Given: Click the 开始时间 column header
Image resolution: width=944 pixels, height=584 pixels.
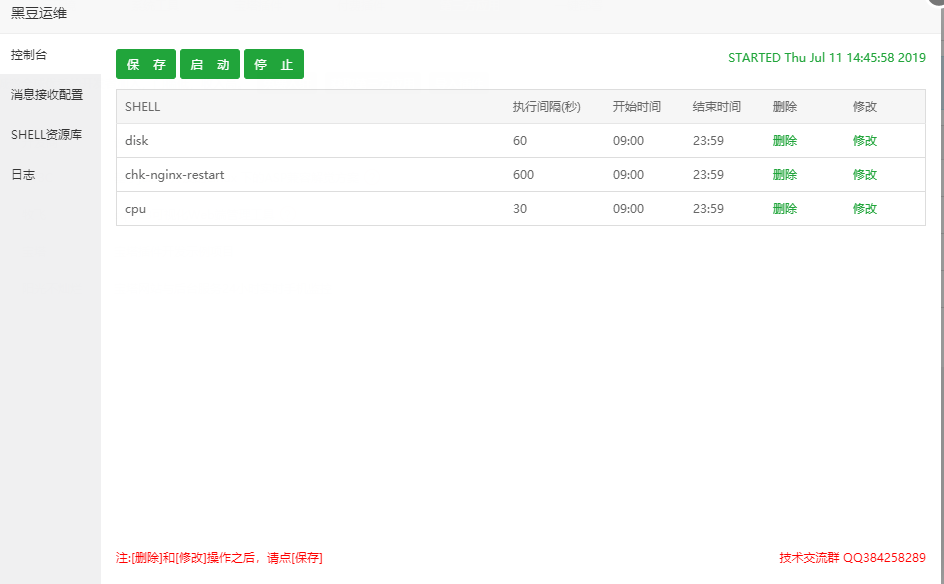Looking at the screenshot, I should (637, 107).
